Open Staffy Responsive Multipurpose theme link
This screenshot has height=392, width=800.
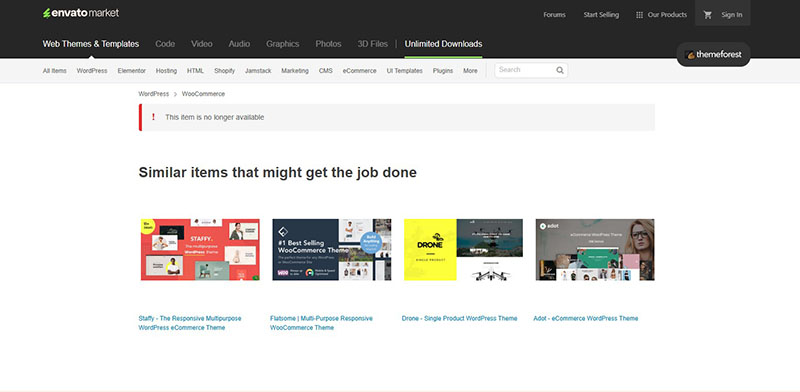click(x=190, y=323)
